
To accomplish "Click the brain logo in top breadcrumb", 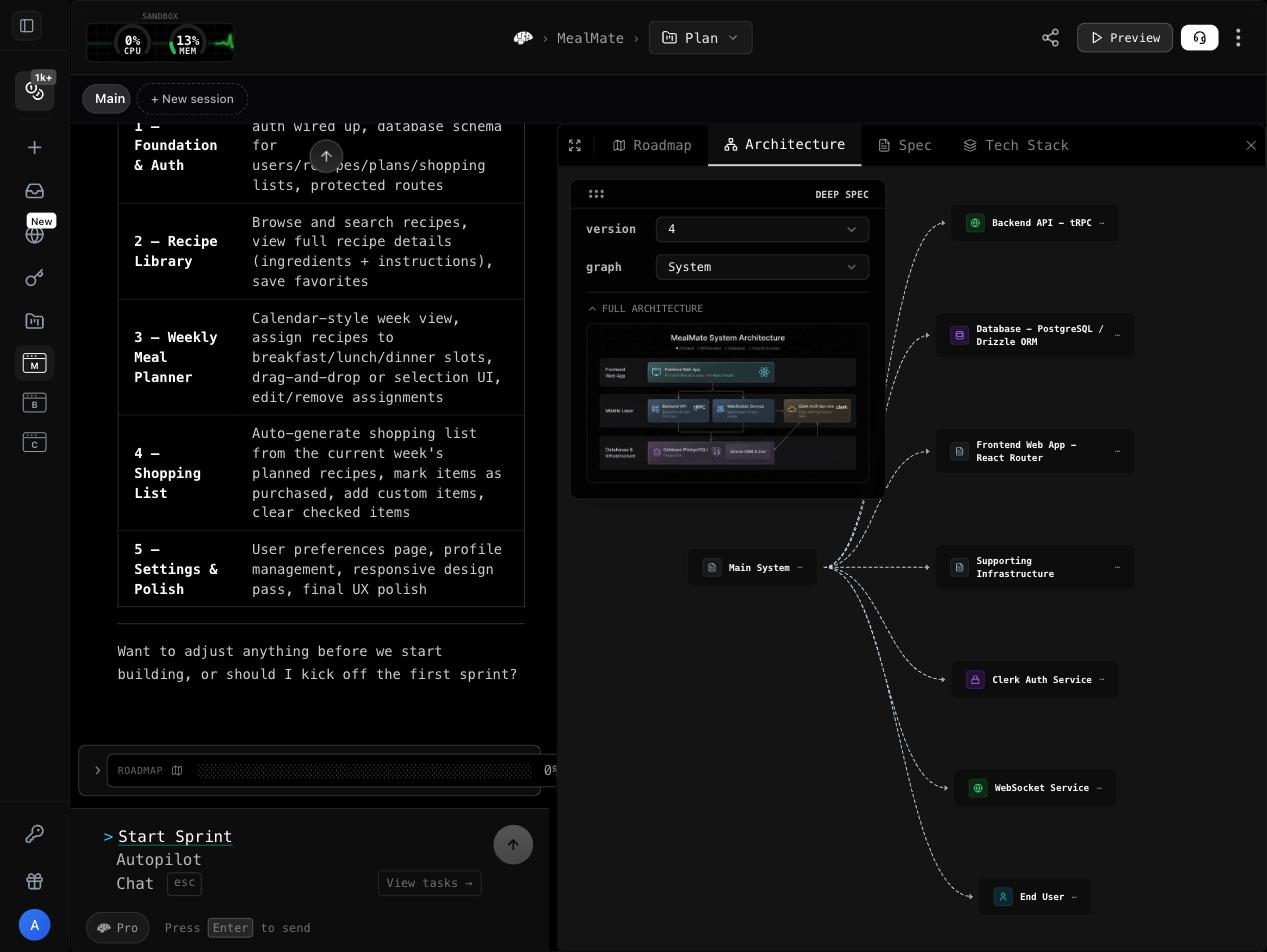I will (x=523, y=38).
